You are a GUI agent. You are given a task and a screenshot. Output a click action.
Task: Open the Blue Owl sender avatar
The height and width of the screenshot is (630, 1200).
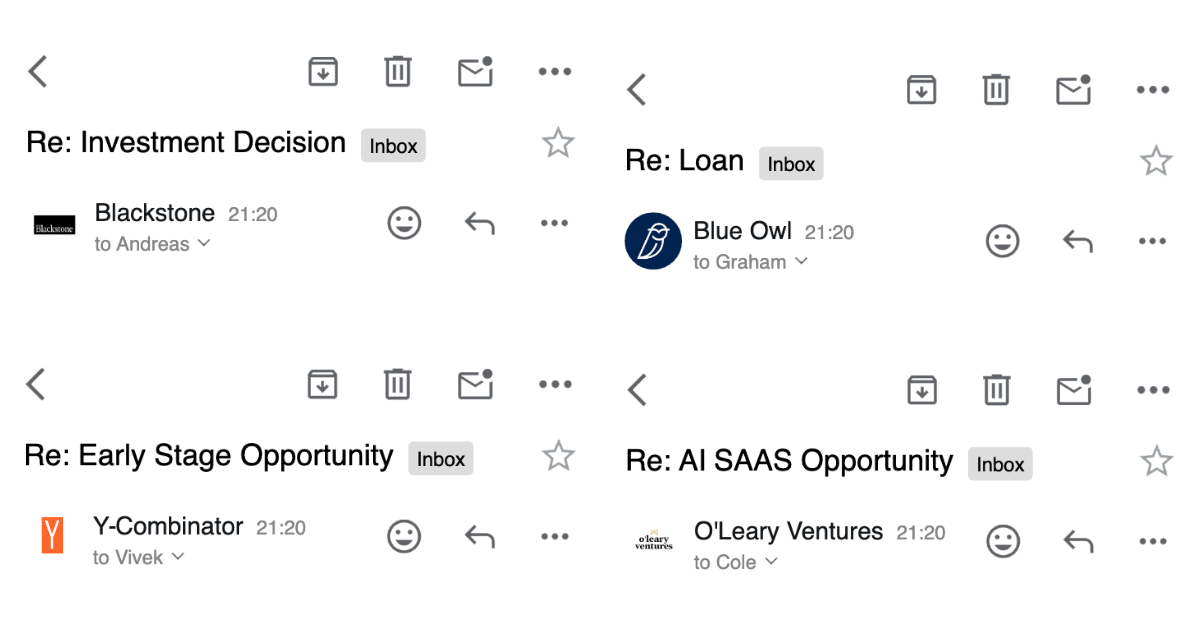click(653, 241)
